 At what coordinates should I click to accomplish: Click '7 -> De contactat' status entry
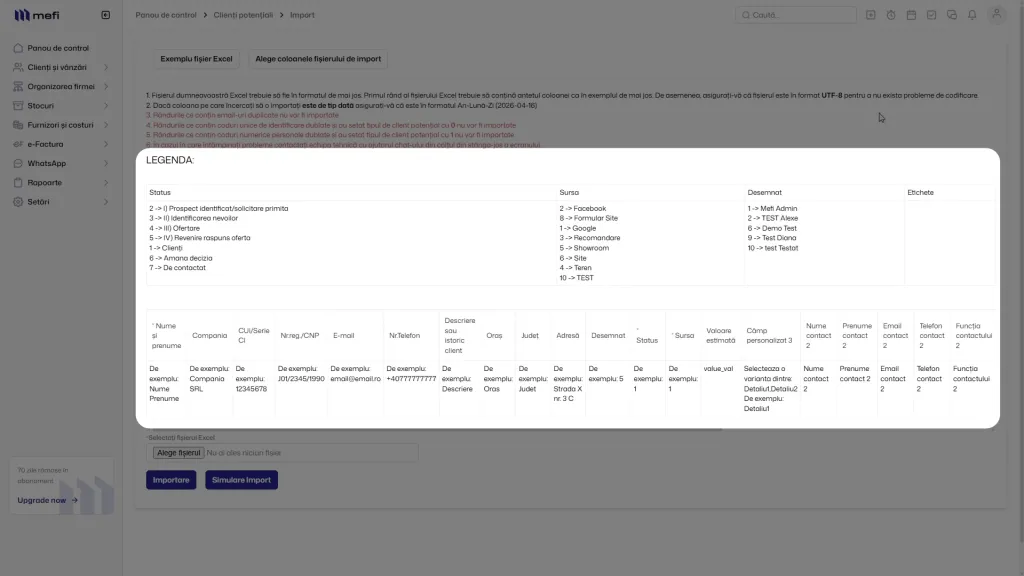click(177, 268)
